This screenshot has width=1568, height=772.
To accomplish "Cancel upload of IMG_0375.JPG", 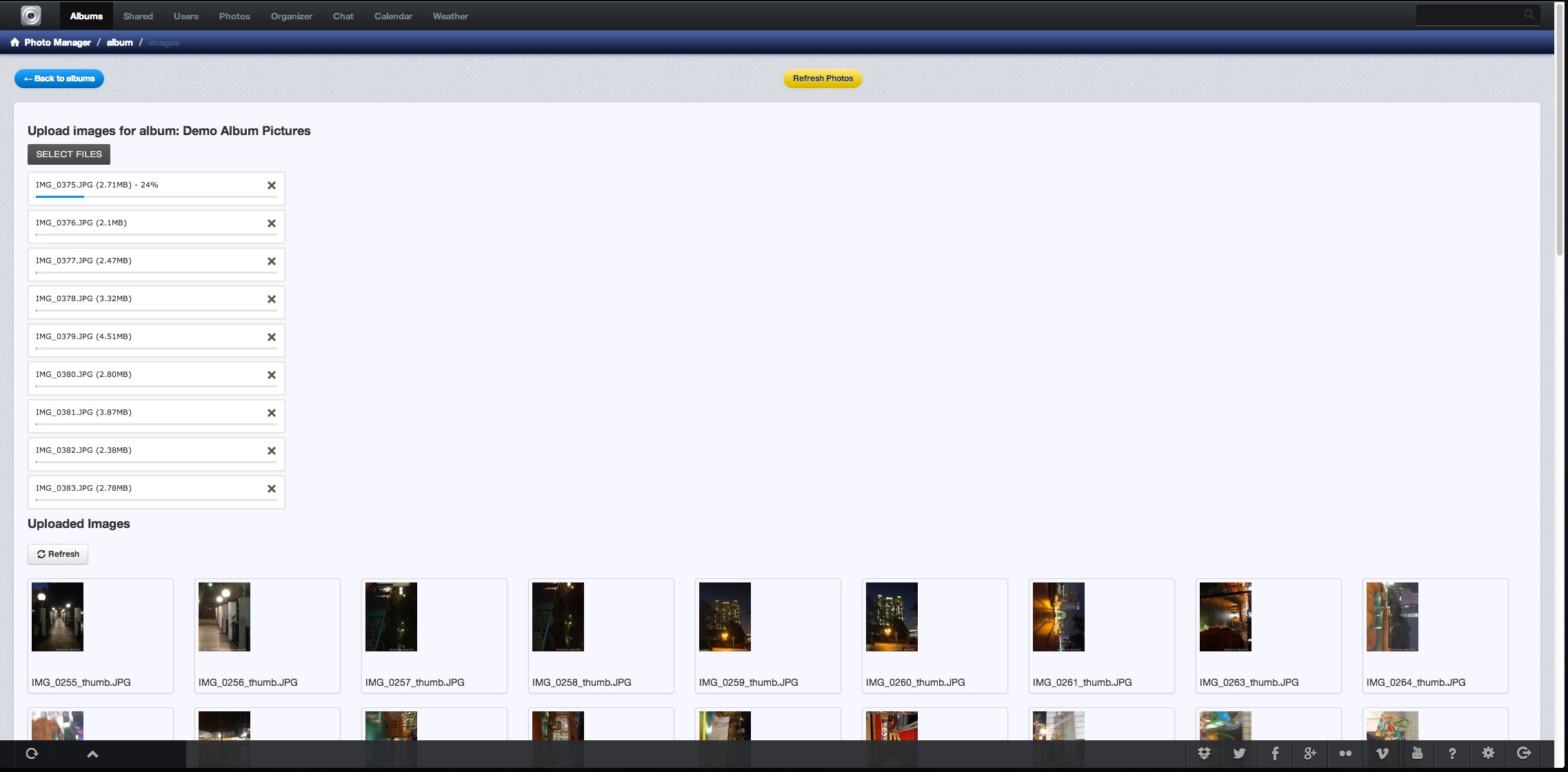I will coord(272,185).
